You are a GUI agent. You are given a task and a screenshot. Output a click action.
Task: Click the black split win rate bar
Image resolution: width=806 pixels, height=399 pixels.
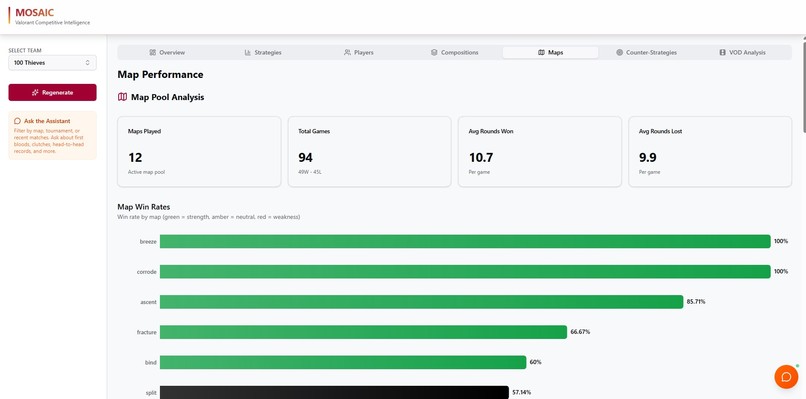[334, 392]
